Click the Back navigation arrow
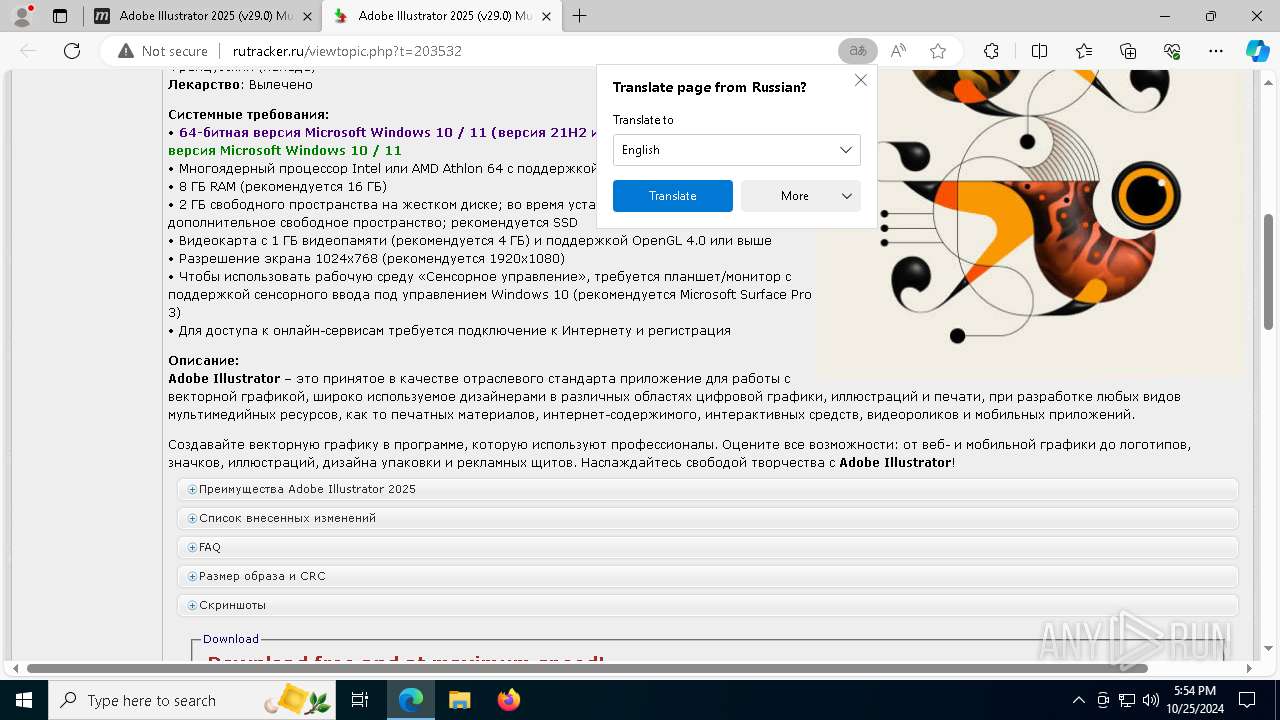 28,51
